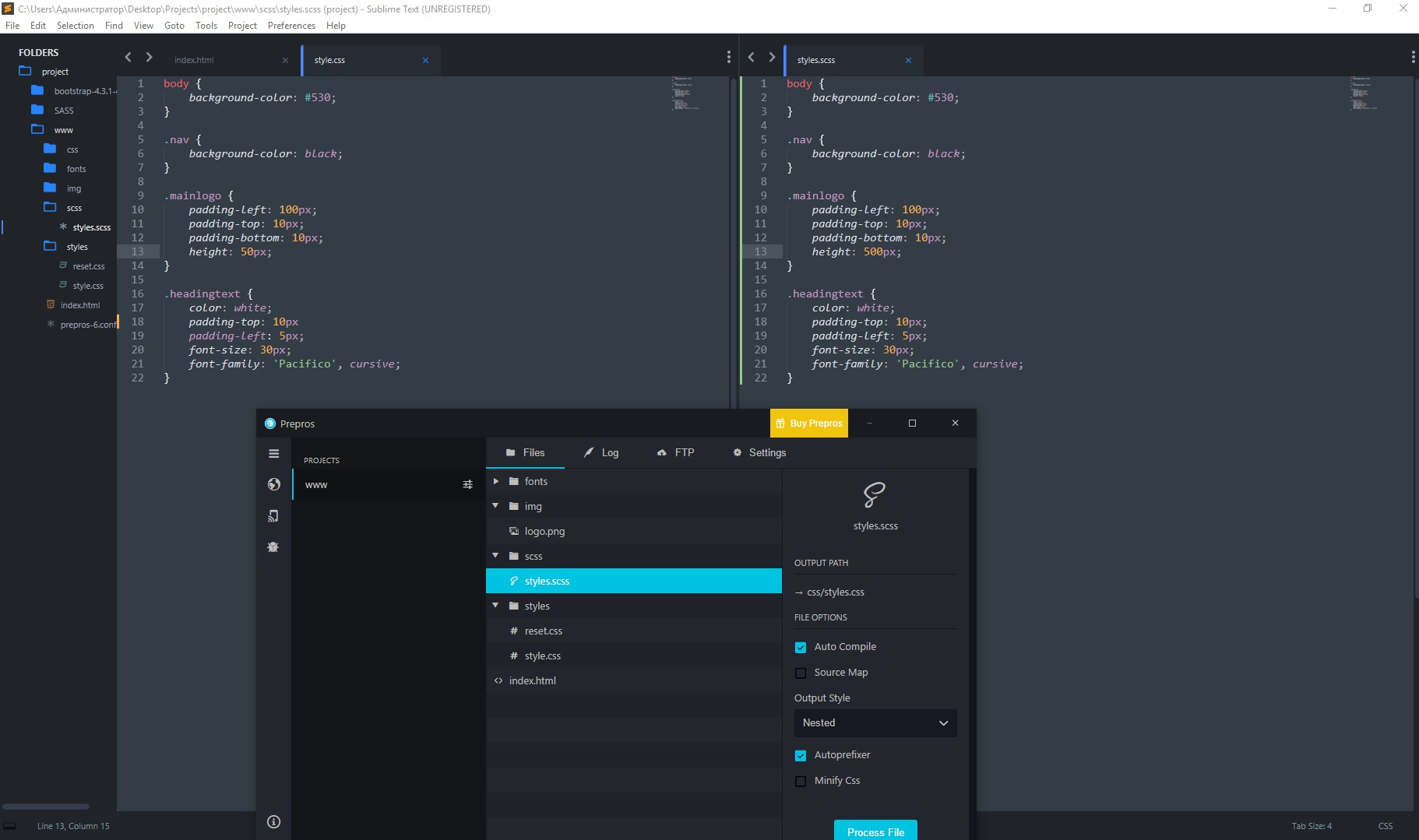1419x840 pixels.
Task: Change the css/styles.css output path
Action: (x=829, y=592)
